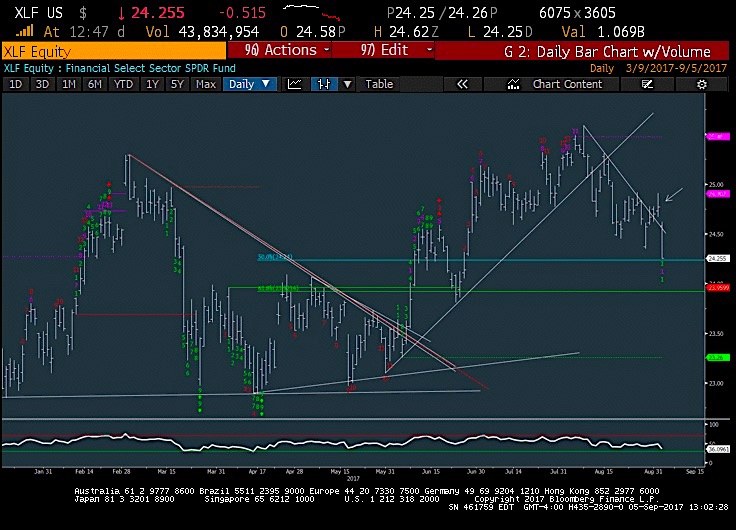Click the last price 24.255 in header
Screen dimensions: 736x530
158,13
